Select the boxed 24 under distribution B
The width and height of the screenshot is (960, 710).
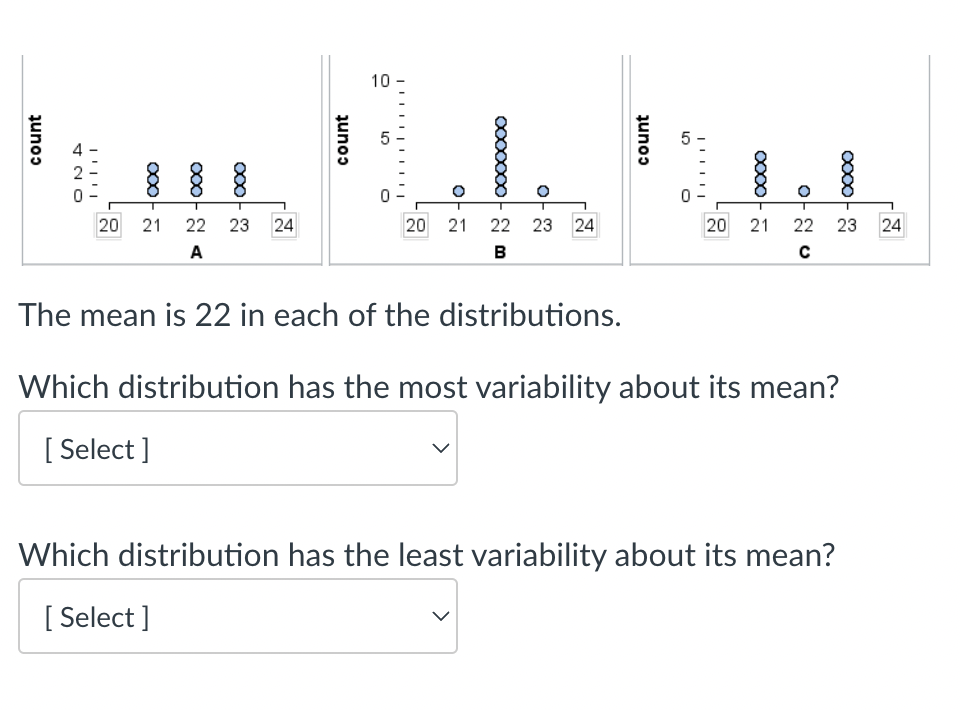point(585,225)
